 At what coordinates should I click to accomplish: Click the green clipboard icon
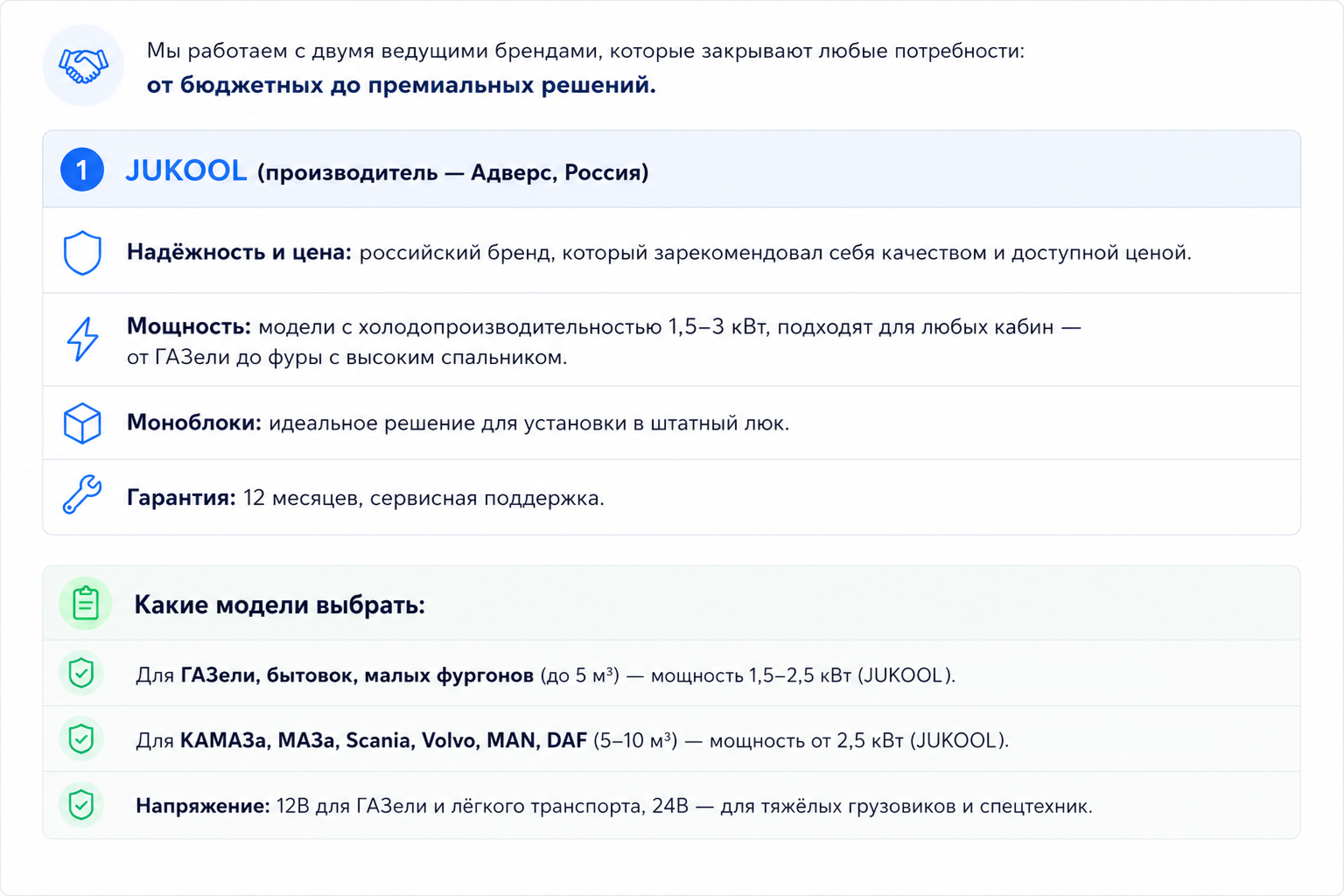tap(86, 604)
